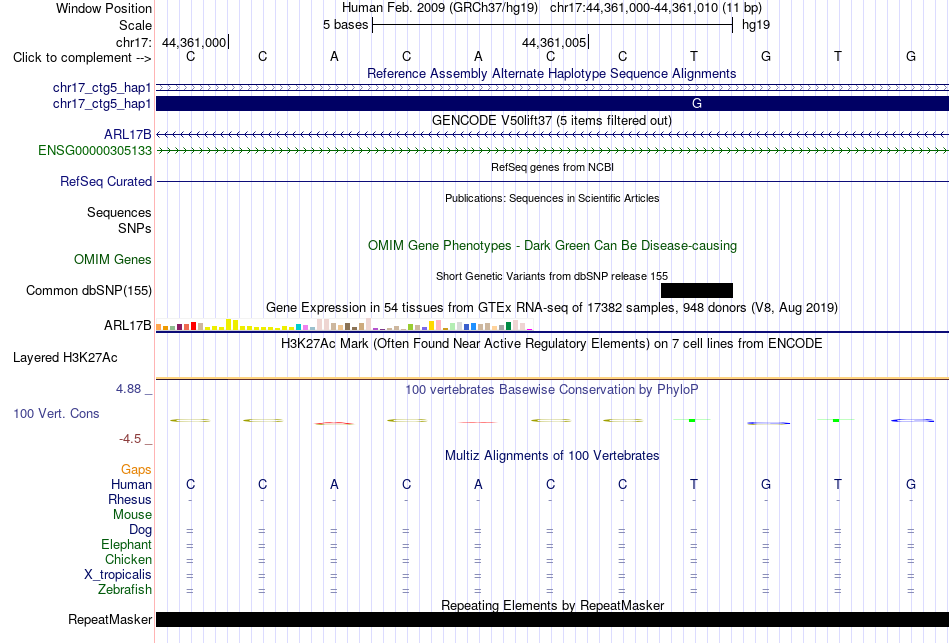Open the GTEx Gene Expression track title
The image size is (950, 643).
(552, 307)
